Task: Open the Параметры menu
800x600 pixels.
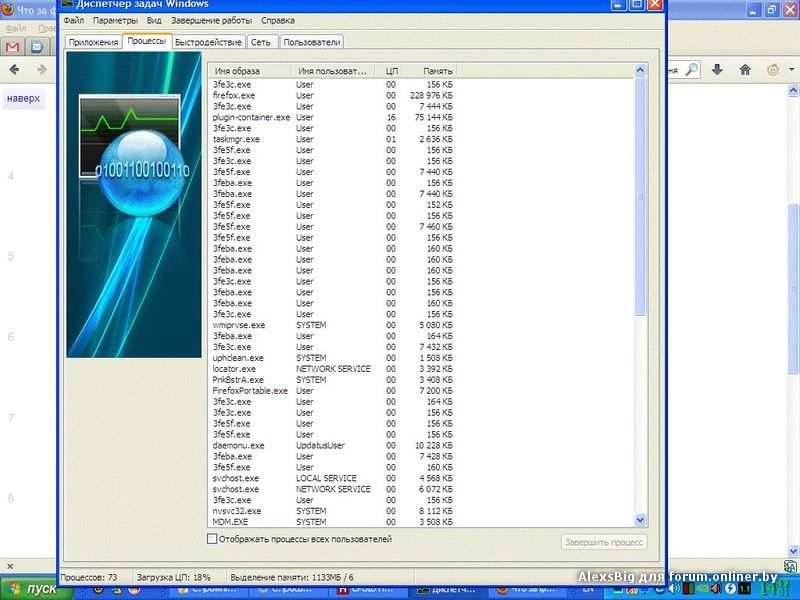Action: point(115,20)
